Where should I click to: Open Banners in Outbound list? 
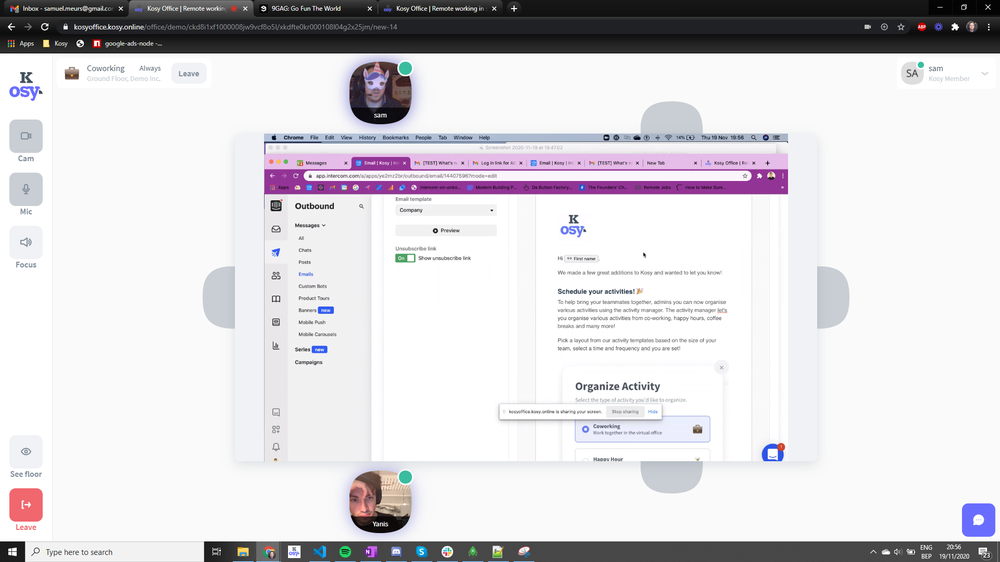pyautogui.click(x=307, y=310)
